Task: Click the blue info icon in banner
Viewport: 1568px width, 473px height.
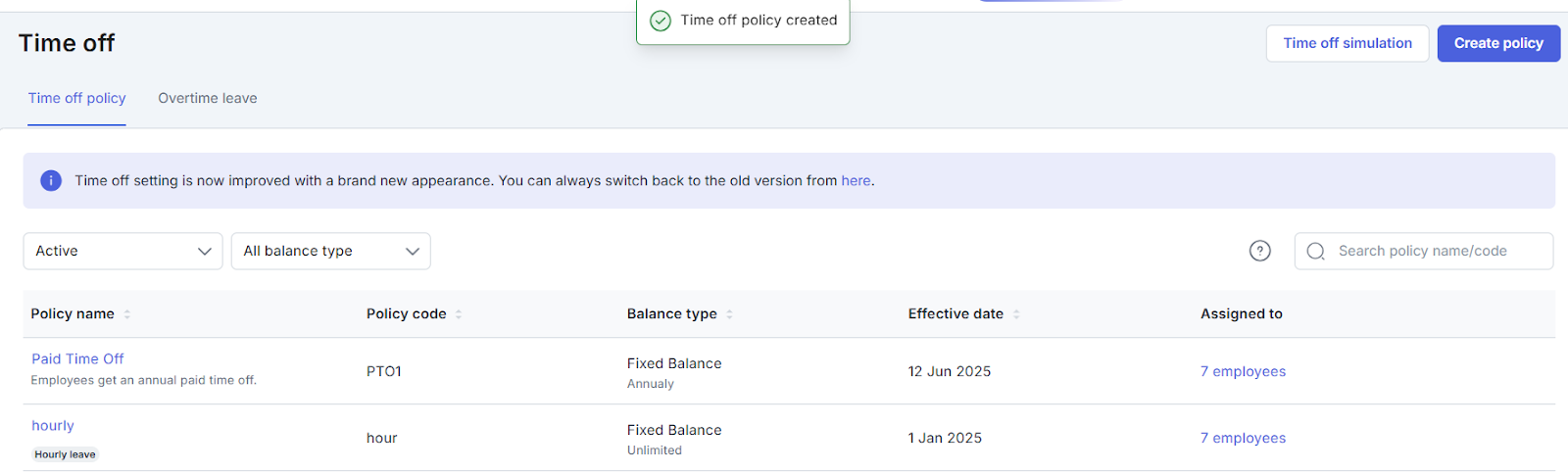Action: coord(51,180)
